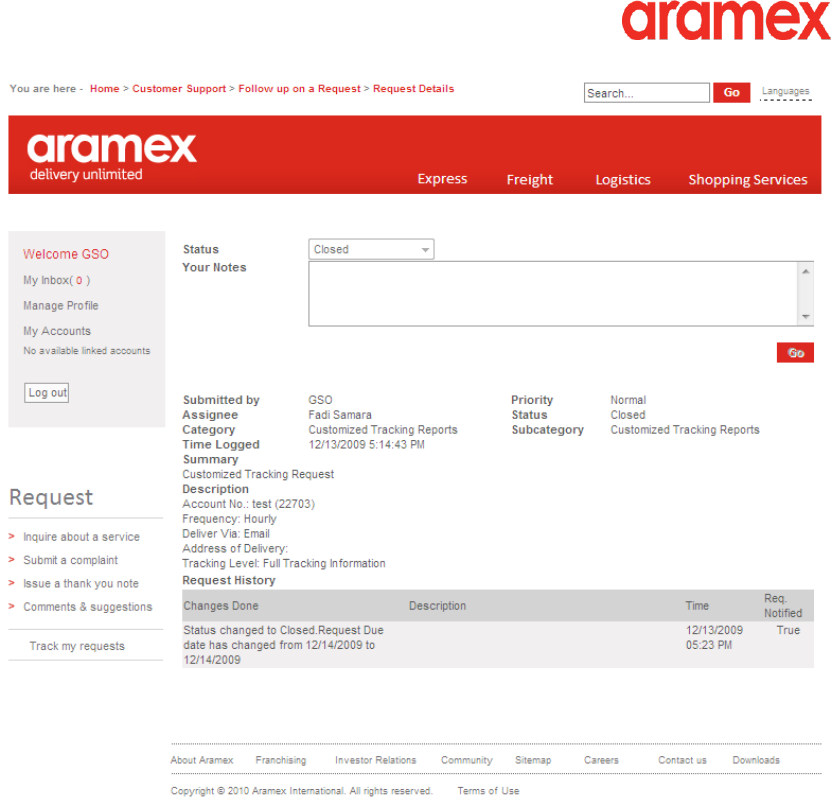Click the Search input field
The image size is (831, 806).
coord(647,93)
